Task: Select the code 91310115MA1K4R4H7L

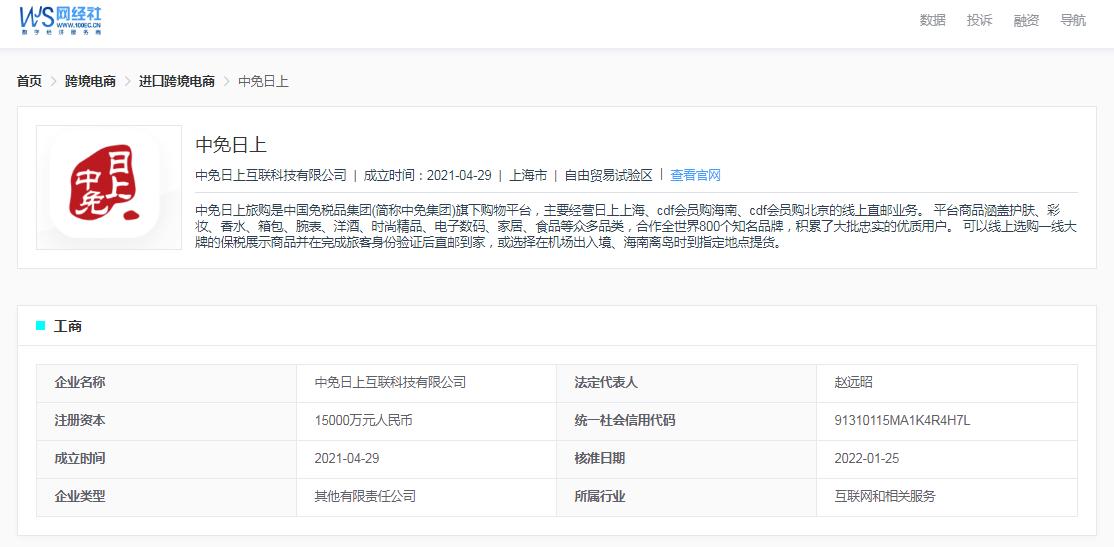Action: click(902, 421)
